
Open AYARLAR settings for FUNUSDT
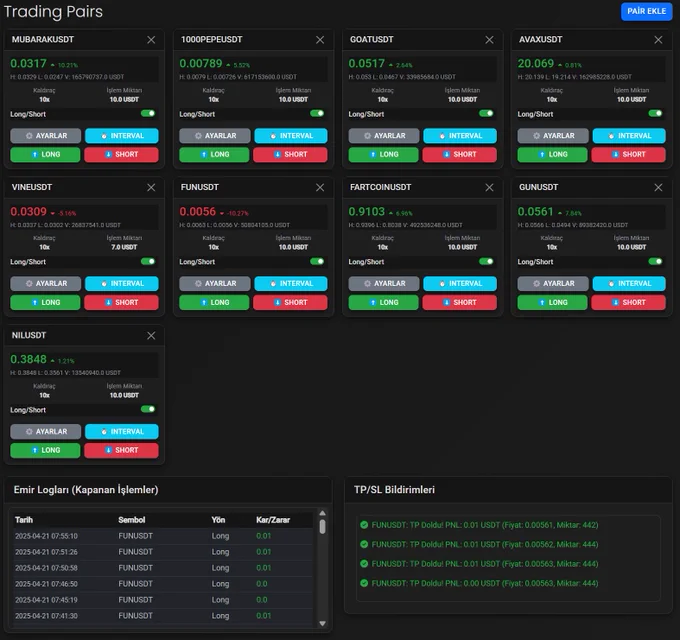pos(215,284)
